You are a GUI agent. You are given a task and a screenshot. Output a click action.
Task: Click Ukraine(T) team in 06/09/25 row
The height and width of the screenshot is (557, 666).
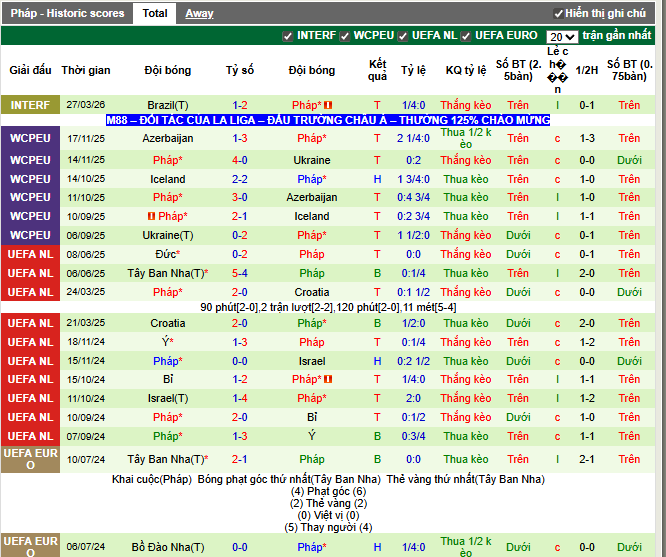pos(168,235)
